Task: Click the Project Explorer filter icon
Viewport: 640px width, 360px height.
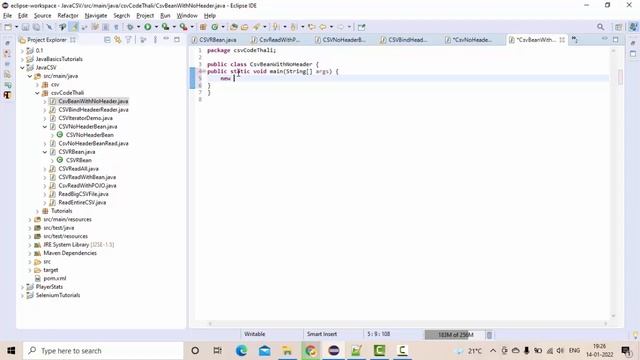Action: pyautogui.click(x=129, y=40)
